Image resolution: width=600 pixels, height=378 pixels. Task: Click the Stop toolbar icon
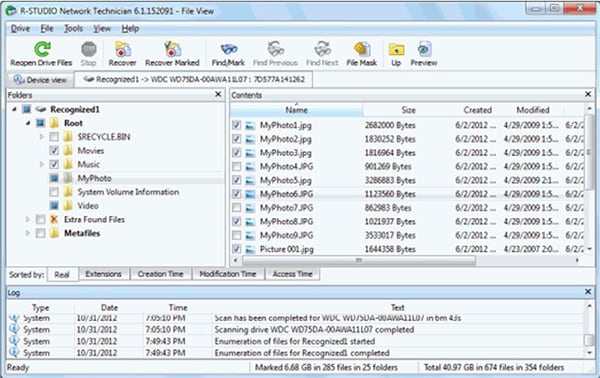pyautogui.click(x=89, y=49)
